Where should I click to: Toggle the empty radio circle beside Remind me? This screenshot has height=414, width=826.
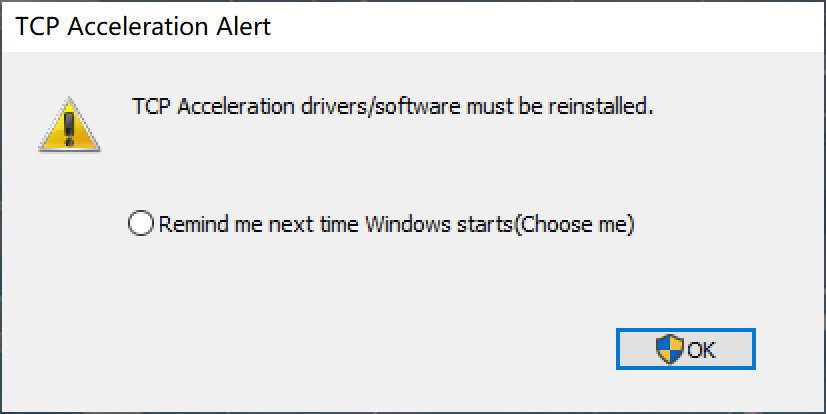(141, 224)
